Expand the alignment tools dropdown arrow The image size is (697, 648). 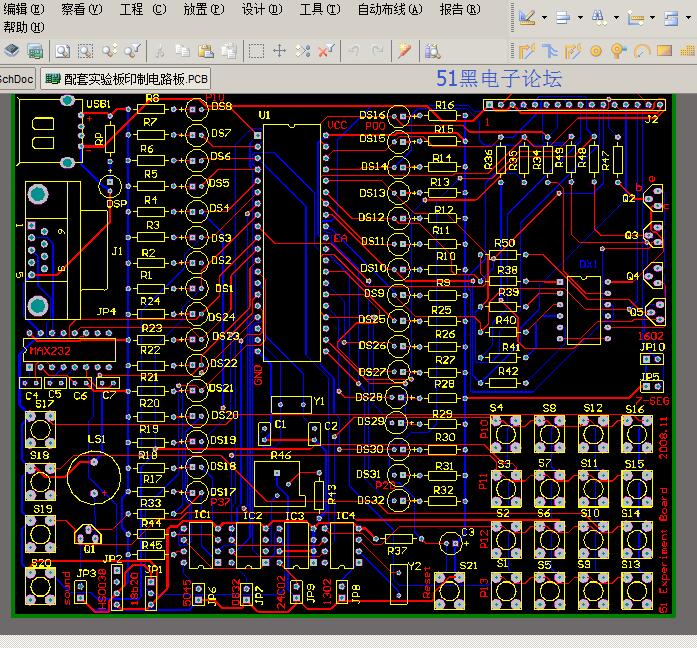[x=580, y=18]
